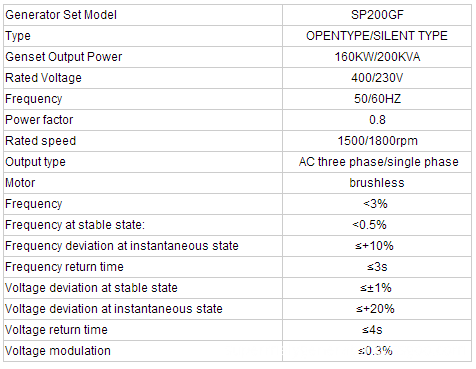Click the OPENTYPE/SILENT TYPE cell
Image resolution: width=476 pixels, height=369 pixels.
click(377, 36)
